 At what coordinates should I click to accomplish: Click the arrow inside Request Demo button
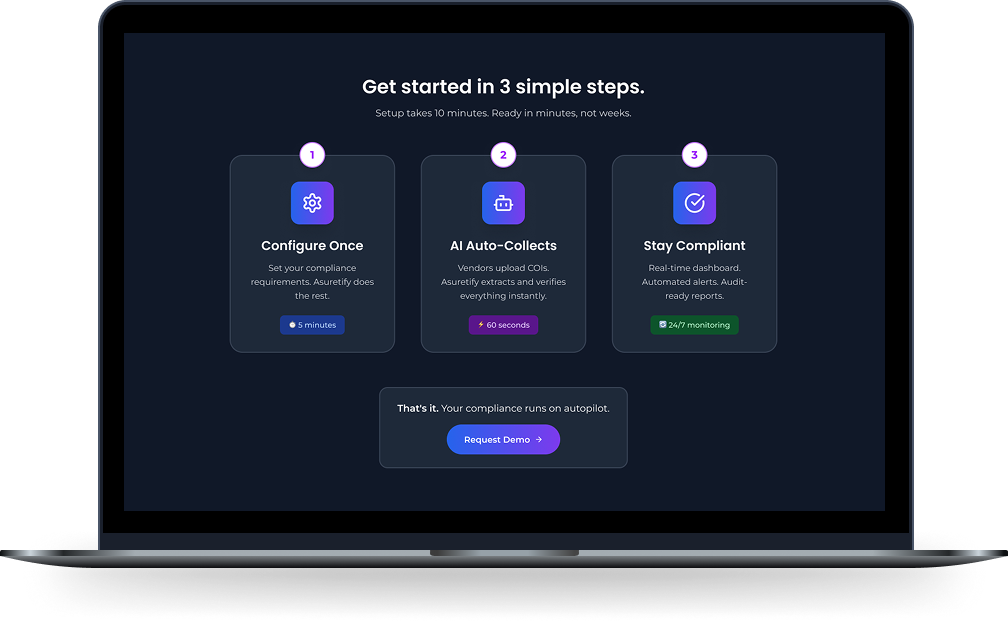539,440
